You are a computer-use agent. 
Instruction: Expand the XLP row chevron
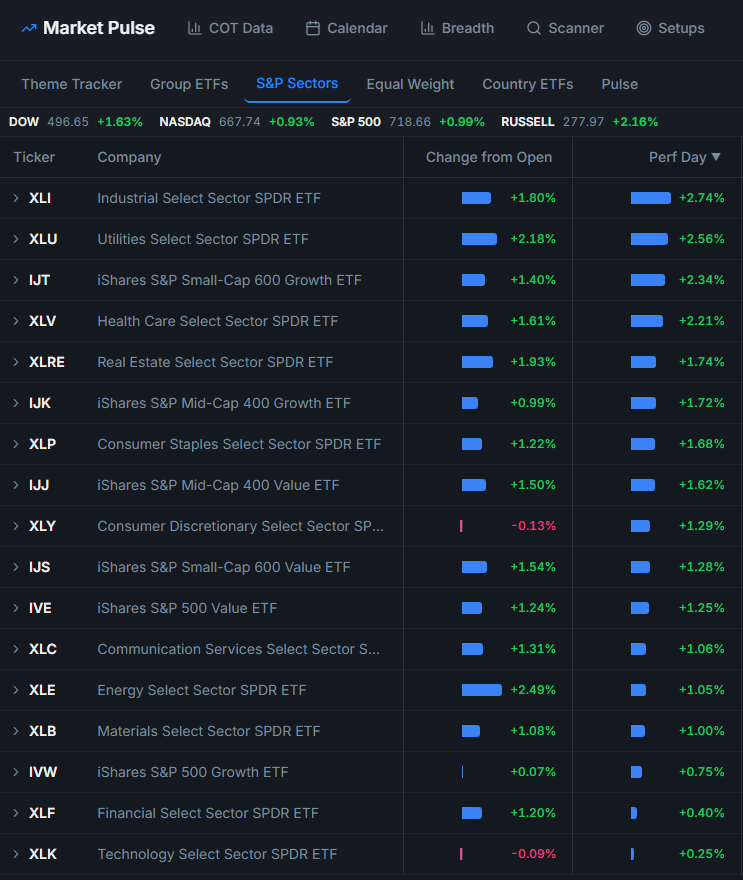coord(16,444)
